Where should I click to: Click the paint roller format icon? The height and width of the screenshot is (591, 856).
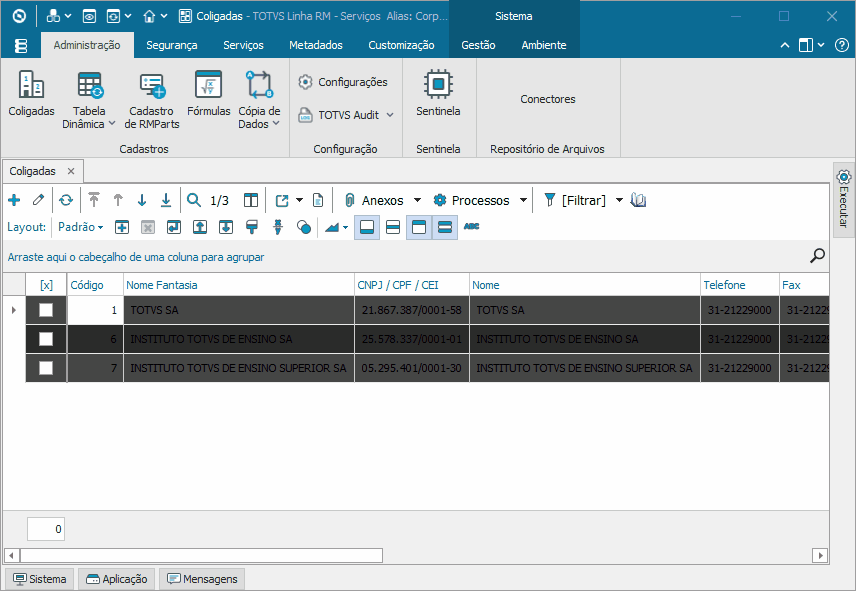tap(252, 227)
